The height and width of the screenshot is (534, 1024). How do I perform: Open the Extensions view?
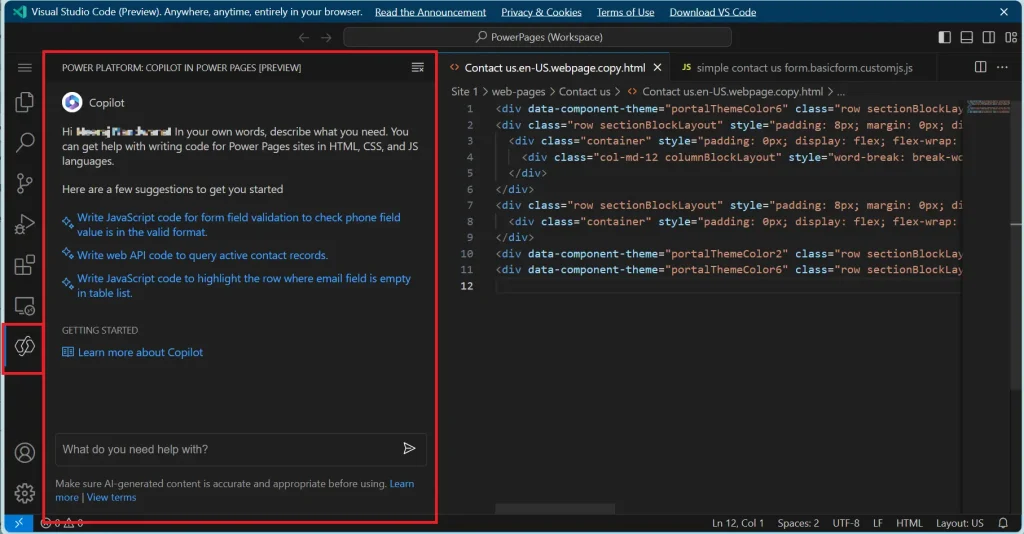pos(25,265)
